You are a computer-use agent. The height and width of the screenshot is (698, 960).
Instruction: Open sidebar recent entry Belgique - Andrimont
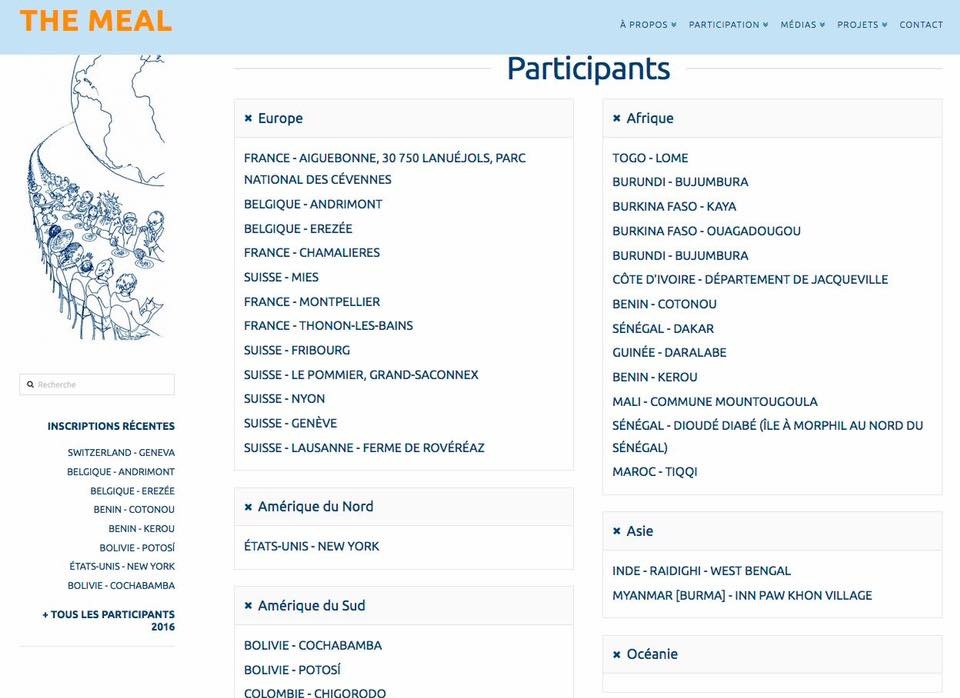pyautogui.click(x=121, y=472)
